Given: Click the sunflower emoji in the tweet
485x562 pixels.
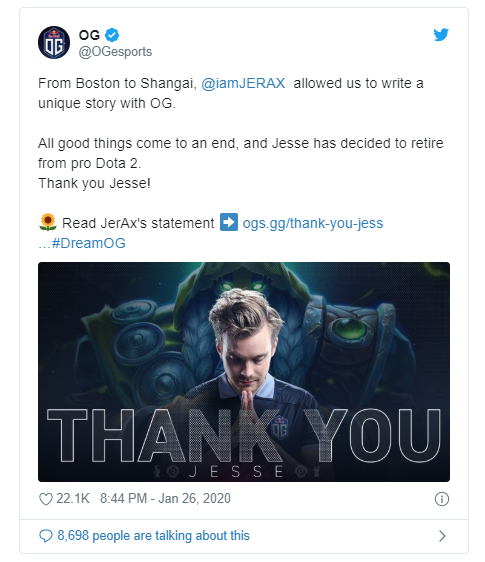Looking at the screenshot, I should pyautogui.click(x=48, y=223).
